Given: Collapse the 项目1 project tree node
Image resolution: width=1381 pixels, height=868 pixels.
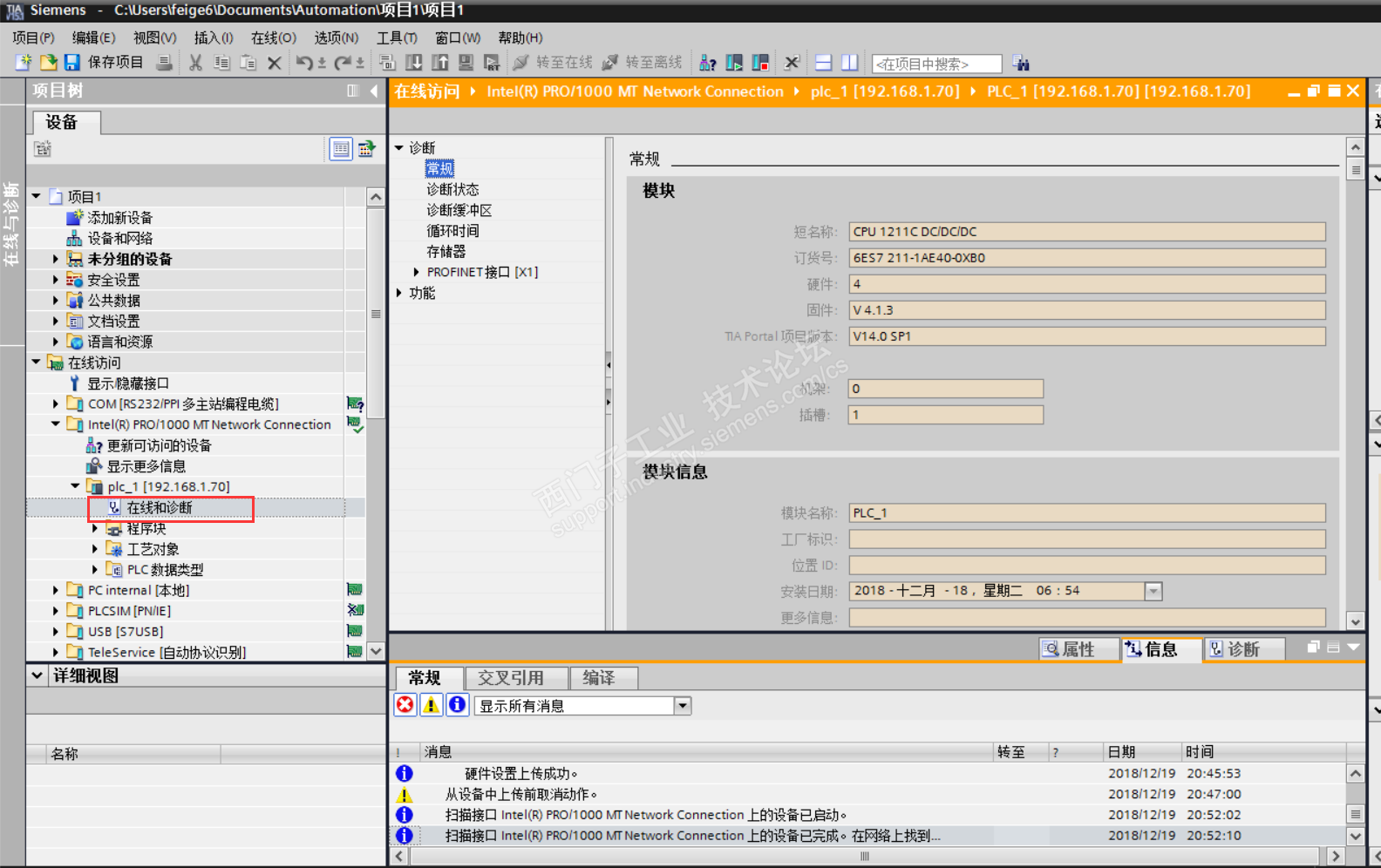Looking at the screenshot, I should pos(37,196).
